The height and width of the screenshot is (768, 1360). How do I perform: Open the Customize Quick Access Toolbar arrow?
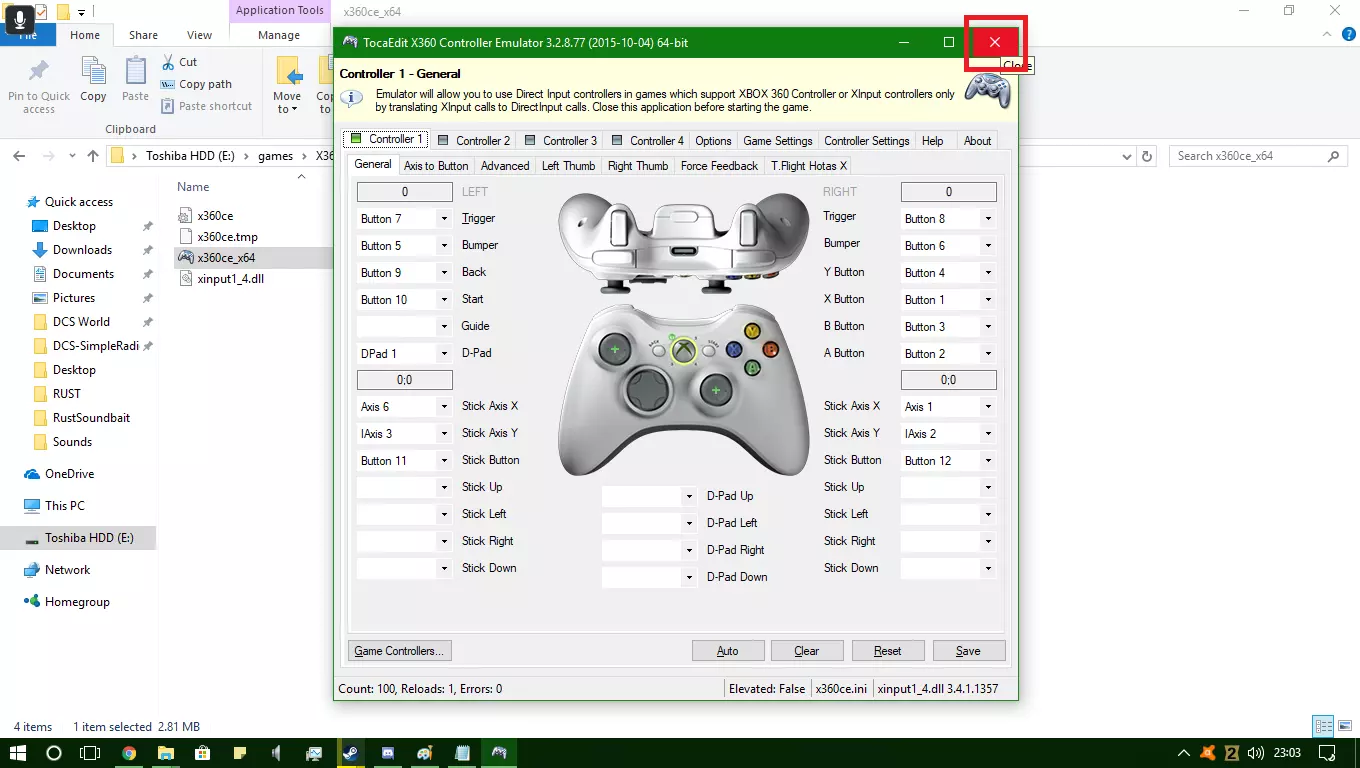tap(81, 12)
